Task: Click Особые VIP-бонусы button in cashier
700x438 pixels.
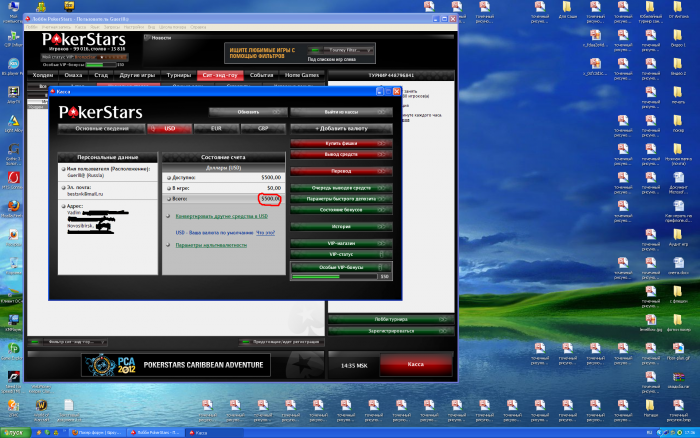Action: 342,267
